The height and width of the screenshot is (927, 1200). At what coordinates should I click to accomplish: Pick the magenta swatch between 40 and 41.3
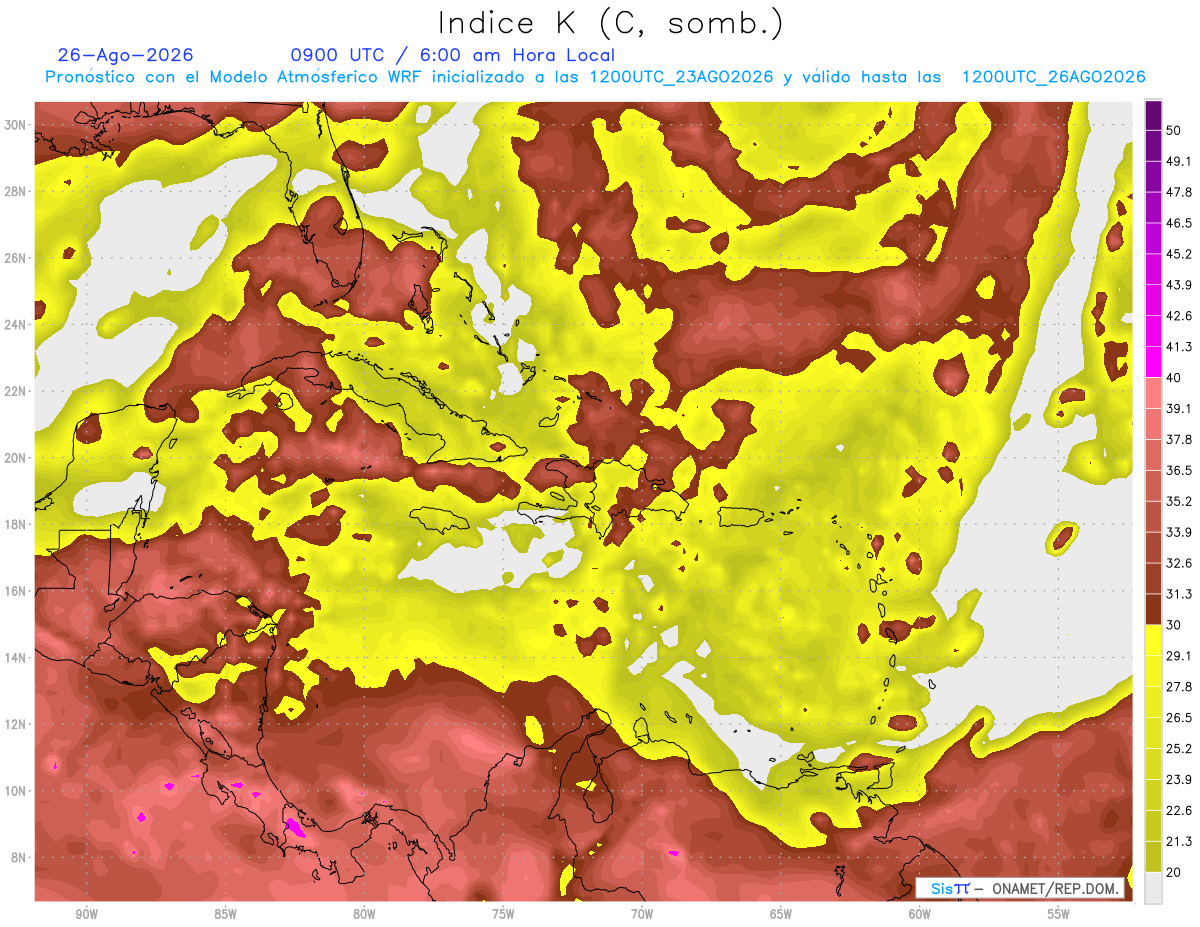(x=1153, y=362)
